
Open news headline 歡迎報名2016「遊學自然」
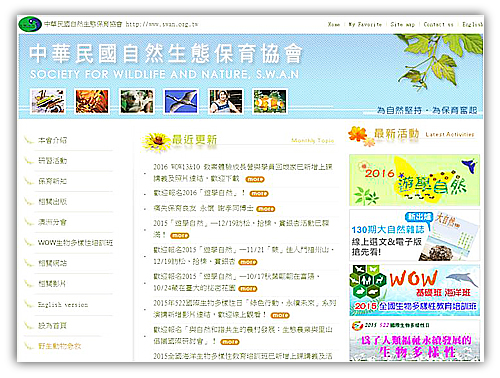click(x=199, y=193)
